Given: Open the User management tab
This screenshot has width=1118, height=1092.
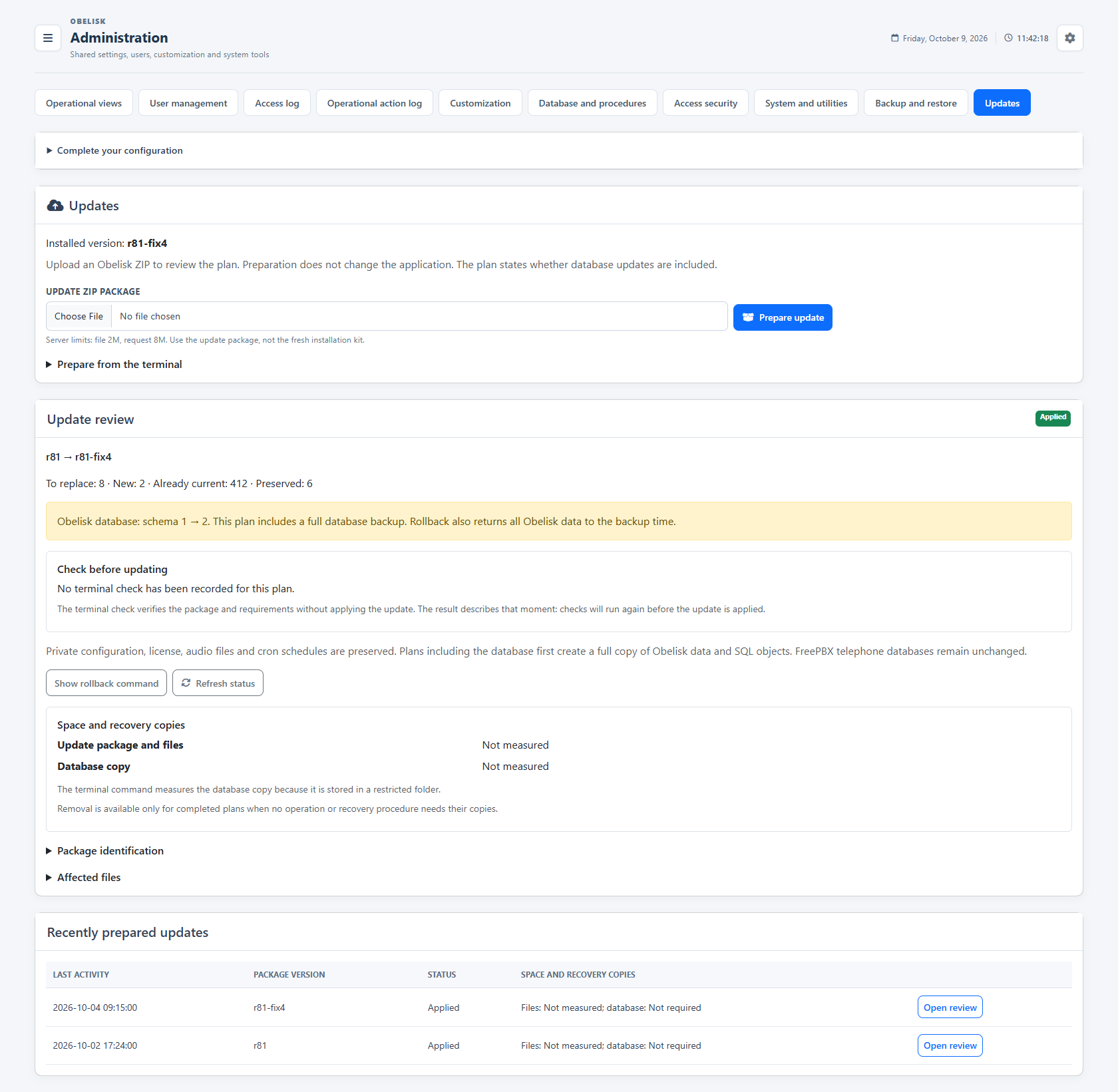Looking at the screenshot, I should pyautogui.click(x=188, y=103).
